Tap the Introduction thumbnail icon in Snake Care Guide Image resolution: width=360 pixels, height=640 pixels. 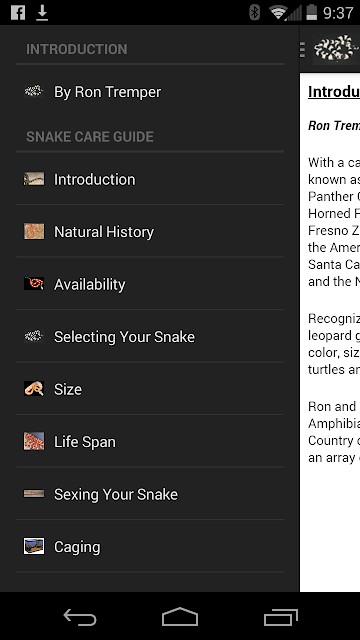[x=34, y=179]
